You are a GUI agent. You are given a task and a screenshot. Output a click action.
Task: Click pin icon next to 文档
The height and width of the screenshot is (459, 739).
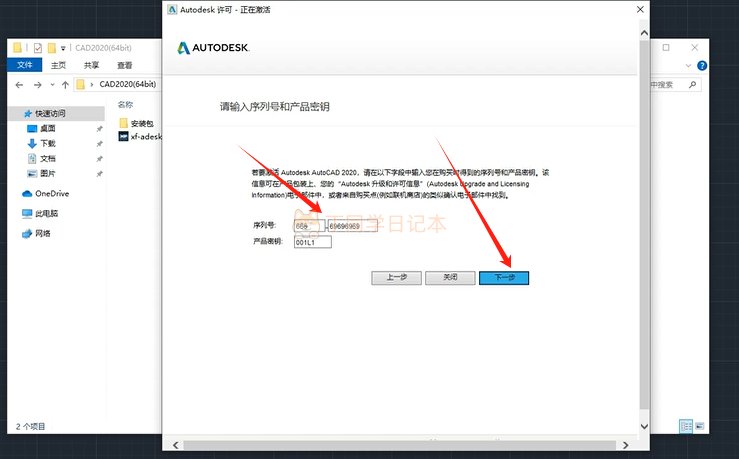[x=99, y=159]
